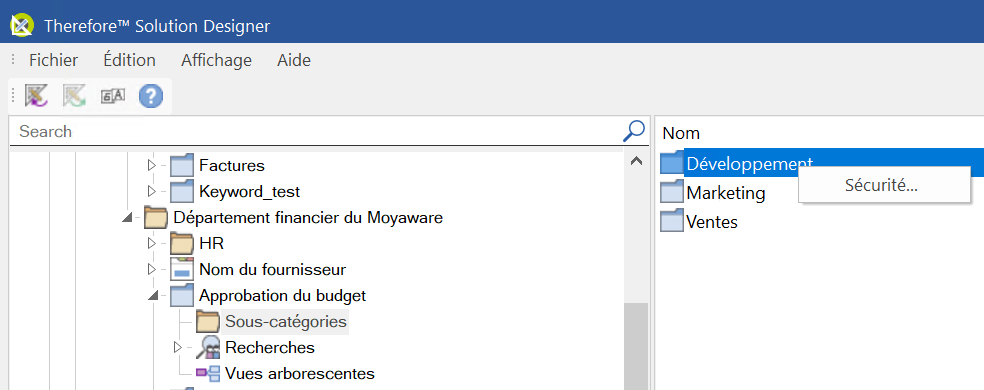This screenshot has height=390, width=984.
Task: Click the second toolbar icon with green arrow
Action: [x=74, y=96]
